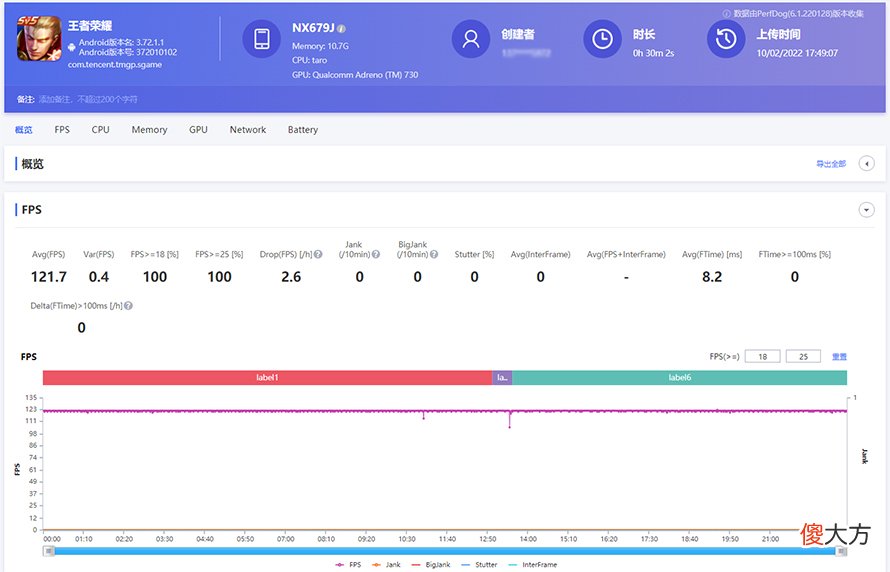Click info icon next to NX679J
This screenshot has height=572, width=890.
pos(341,29)
